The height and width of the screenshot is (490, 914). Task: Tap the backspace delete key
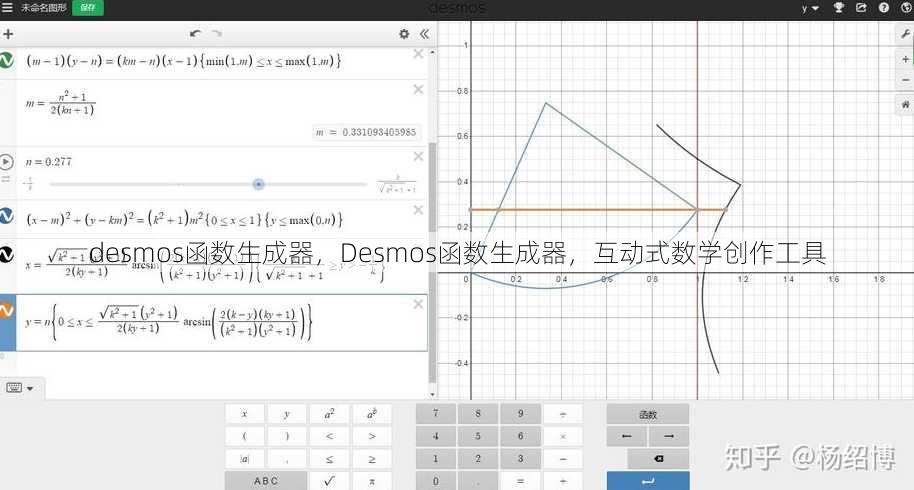pos(659,459)
